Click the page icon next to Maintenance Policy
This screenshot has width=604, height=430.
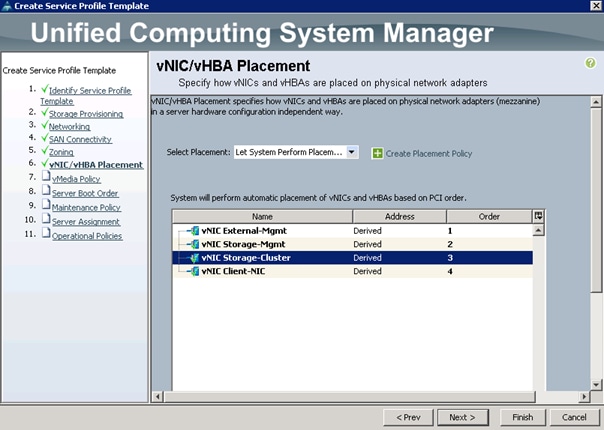(46, 205)
